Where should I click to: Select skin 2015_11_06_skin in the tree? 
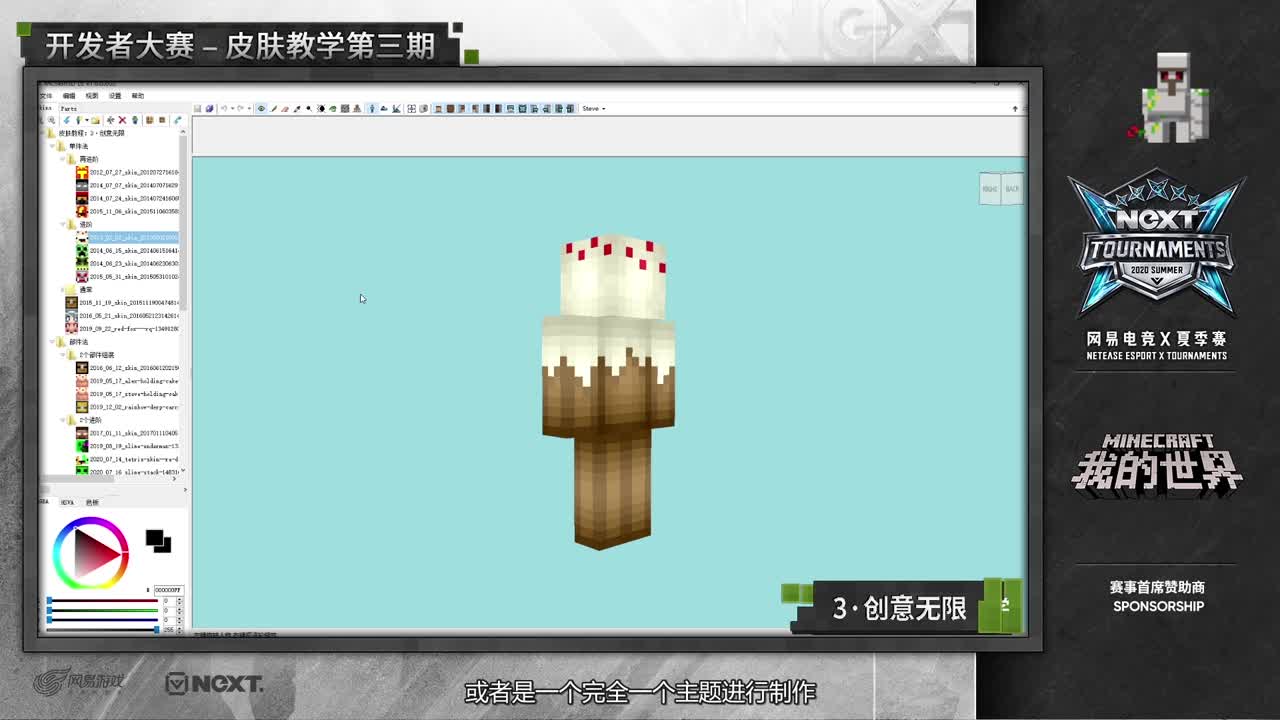click(x=128, y=211)
